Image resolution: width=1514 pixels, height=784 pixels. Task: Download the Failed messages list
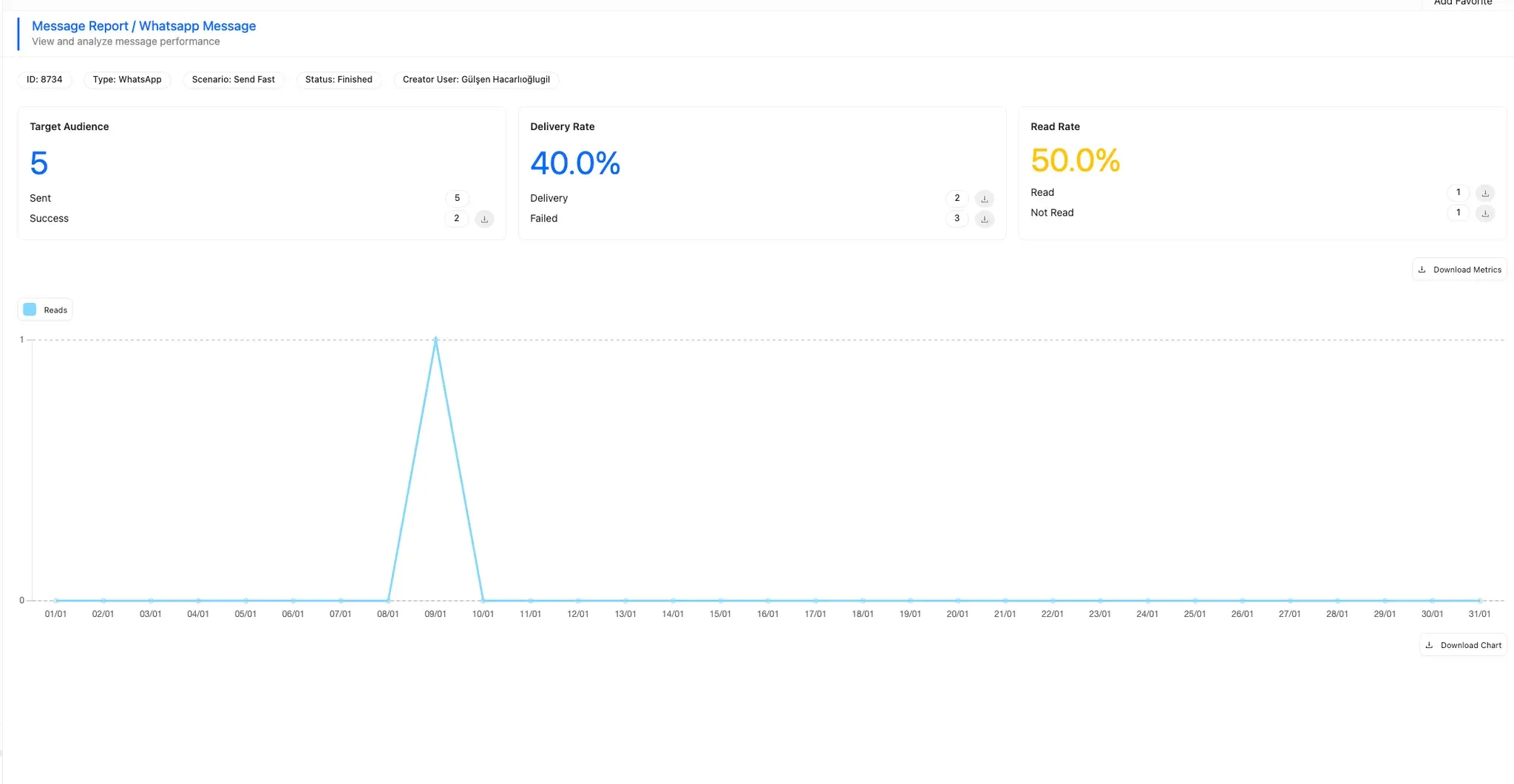coord(984,219)
